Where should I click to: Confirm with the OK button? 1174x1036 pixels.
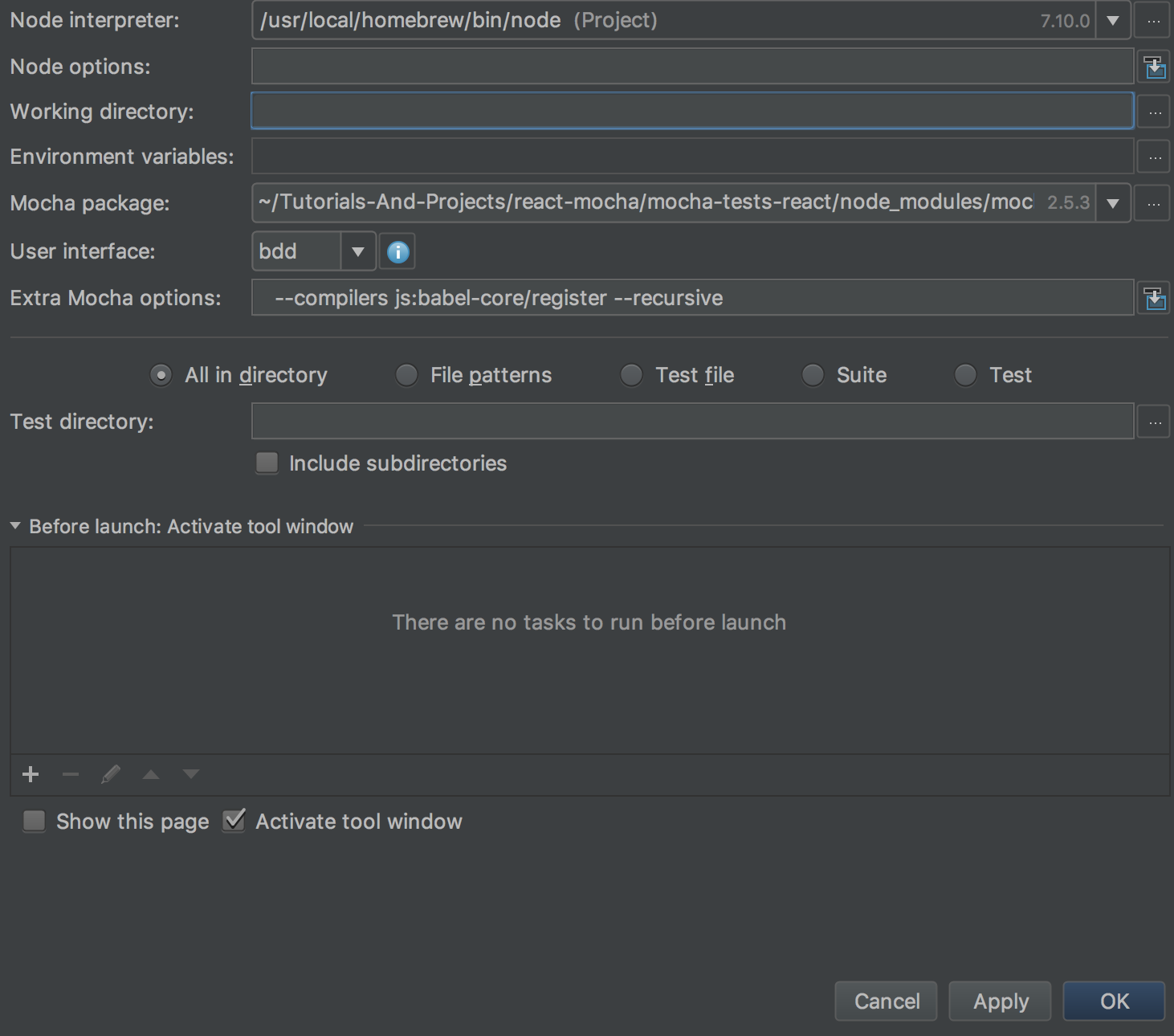point(1115,1001)
